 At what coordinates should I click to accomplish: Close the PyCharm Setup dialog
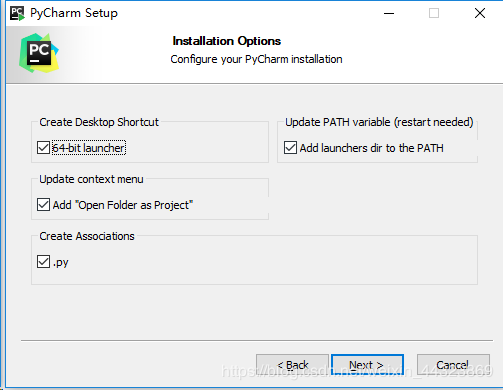[480, 13]
